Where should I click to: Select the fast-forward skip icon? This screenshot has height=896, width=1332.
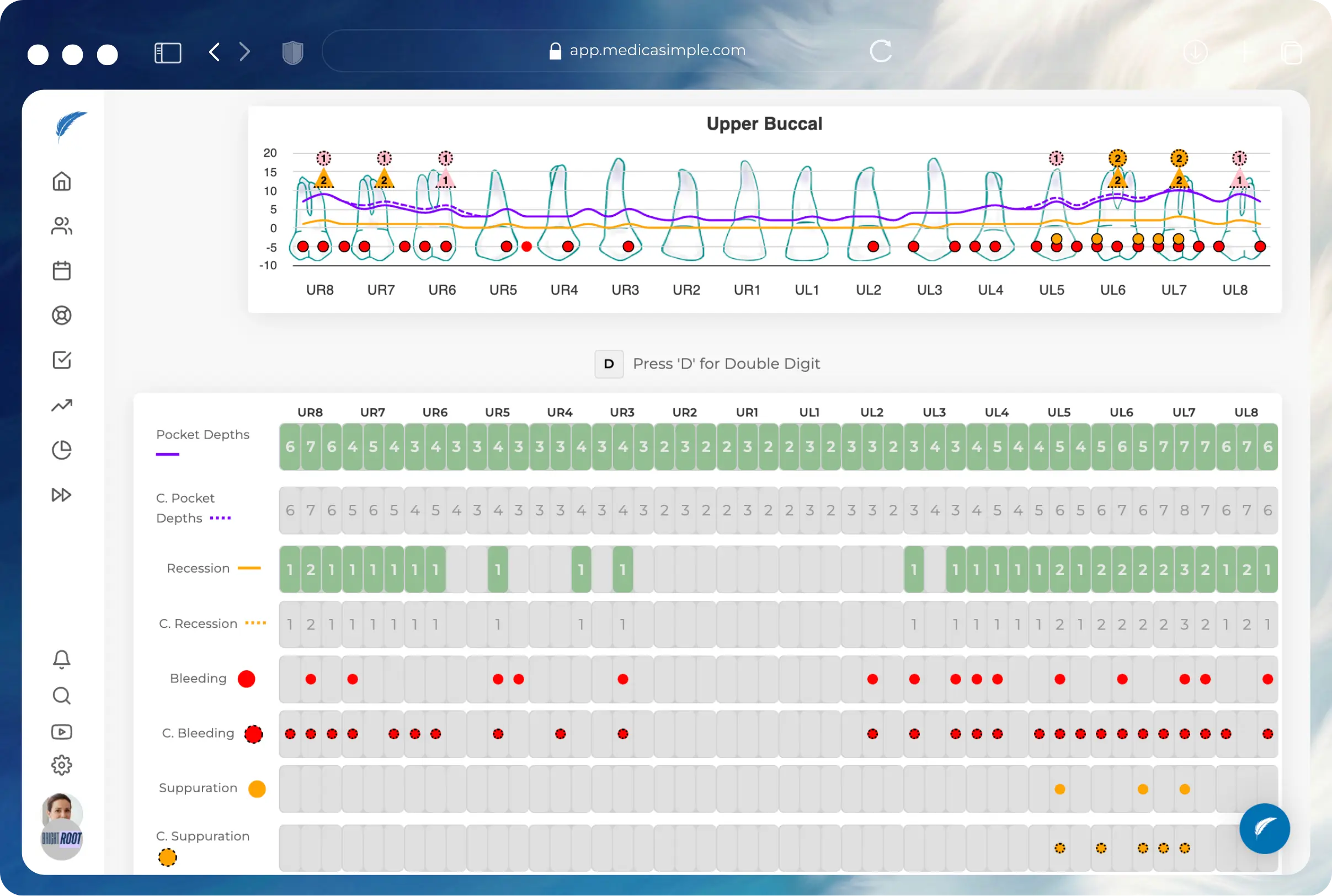click(x=62, y=495)
